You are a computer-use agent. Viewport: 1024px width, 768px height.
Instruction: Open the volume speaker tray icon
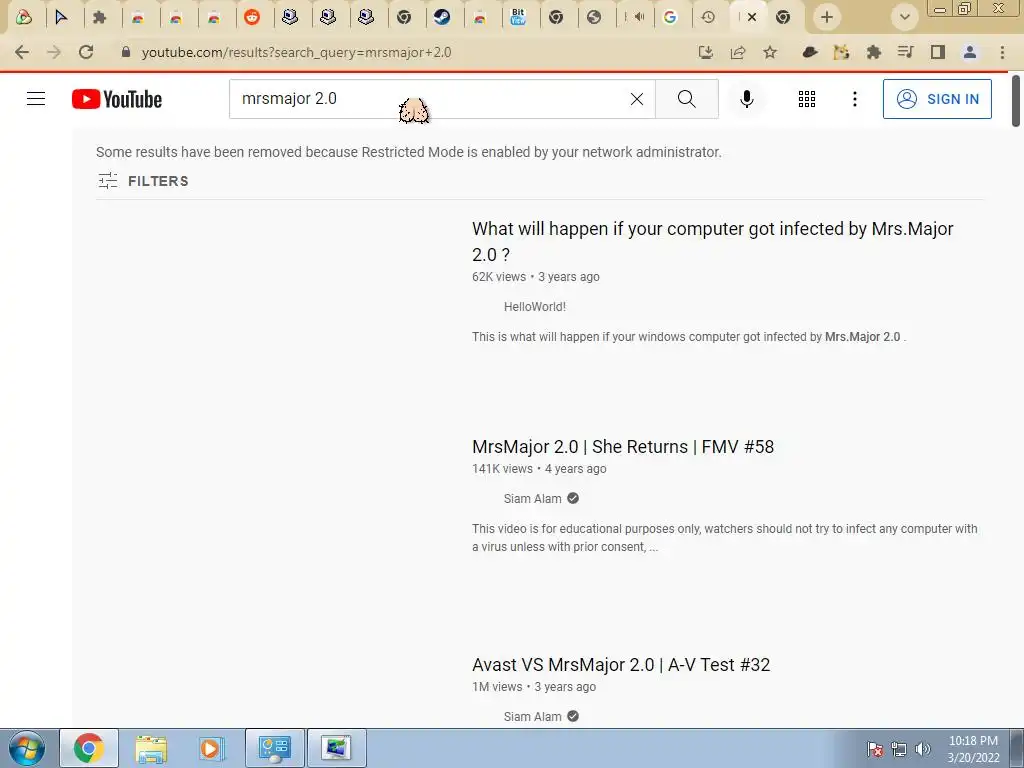tap(923, 749)
